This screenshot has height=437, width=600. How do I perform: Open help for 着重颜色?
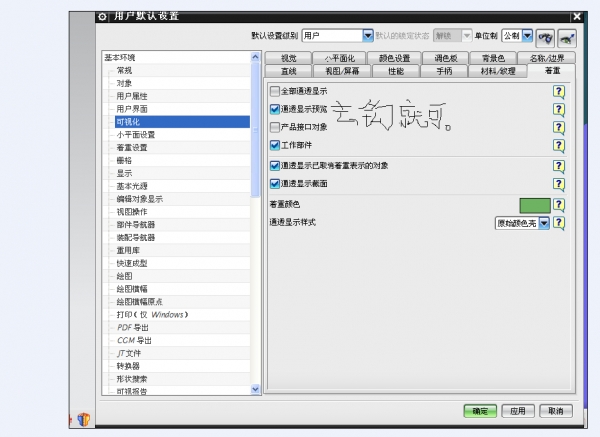tap(559, 205)
